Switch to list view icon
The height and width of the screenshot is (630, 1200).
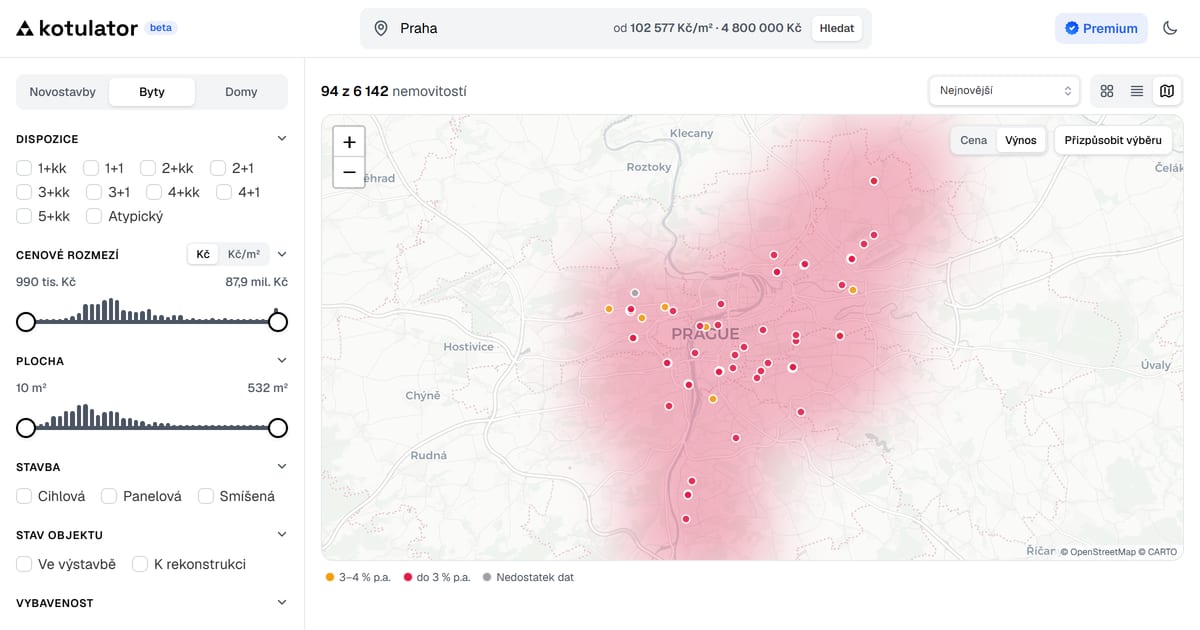pos(1137,91)
